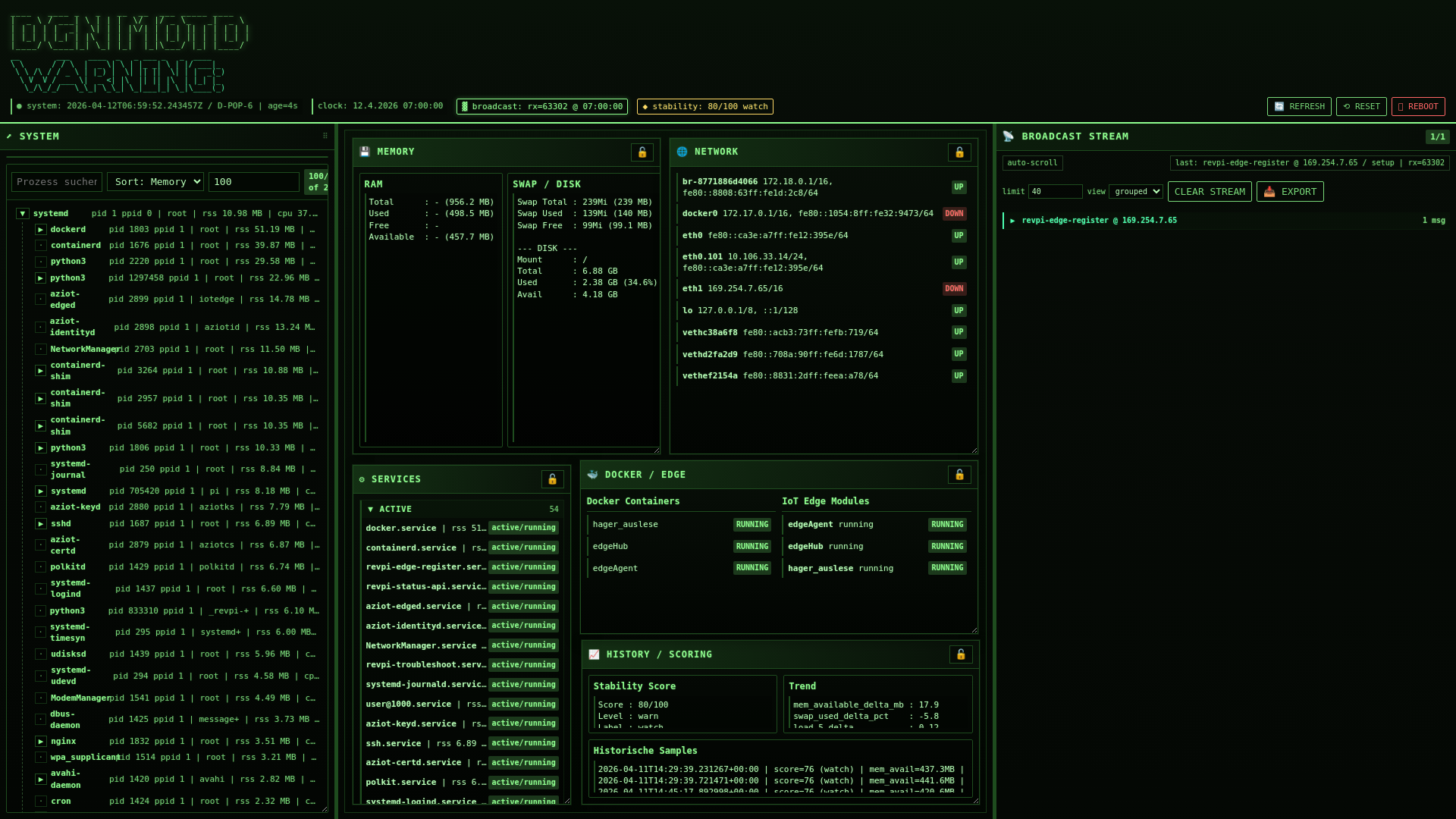Select the polkit.service row
The image size is (1456, 819).
(x=462, y=783)
